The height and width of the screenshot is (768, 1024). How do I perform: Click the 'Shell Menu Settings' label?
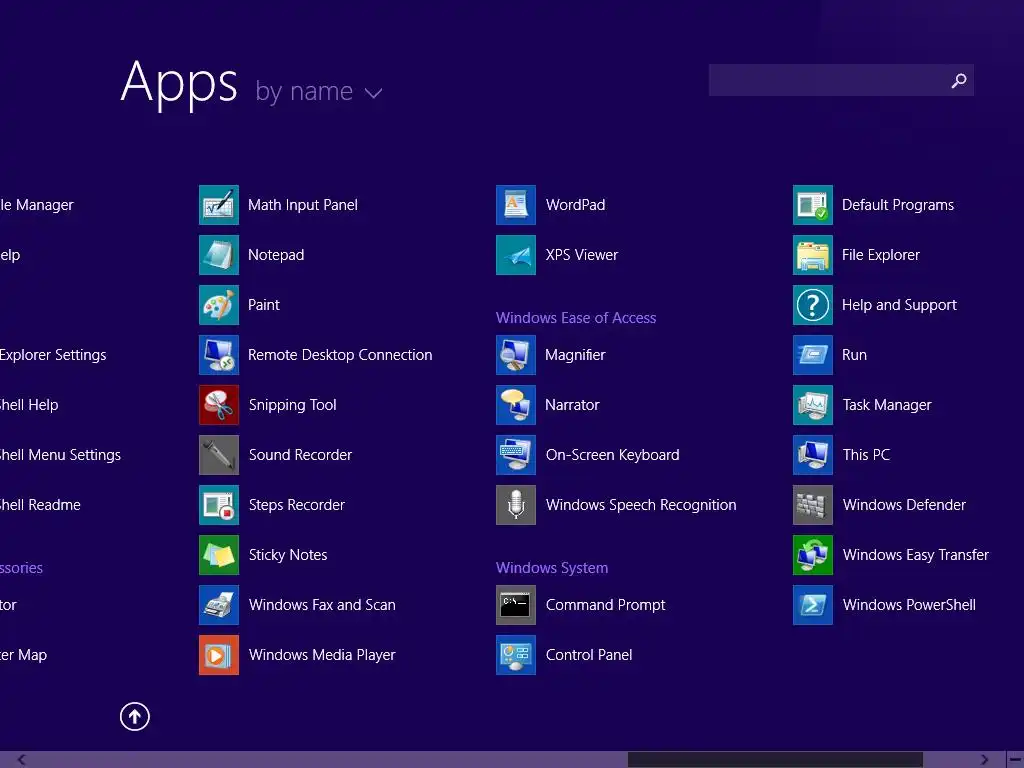tap(60, 455)
